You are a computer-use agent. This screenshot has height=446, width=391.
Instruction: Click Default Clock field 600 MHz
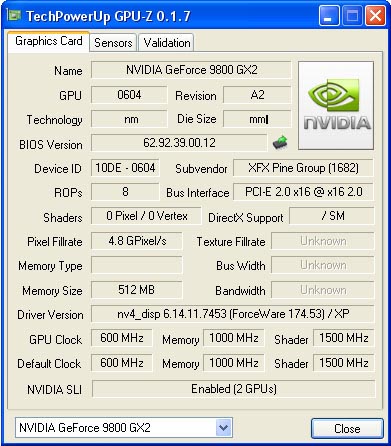pyautogui.click(x=122, y=363)
